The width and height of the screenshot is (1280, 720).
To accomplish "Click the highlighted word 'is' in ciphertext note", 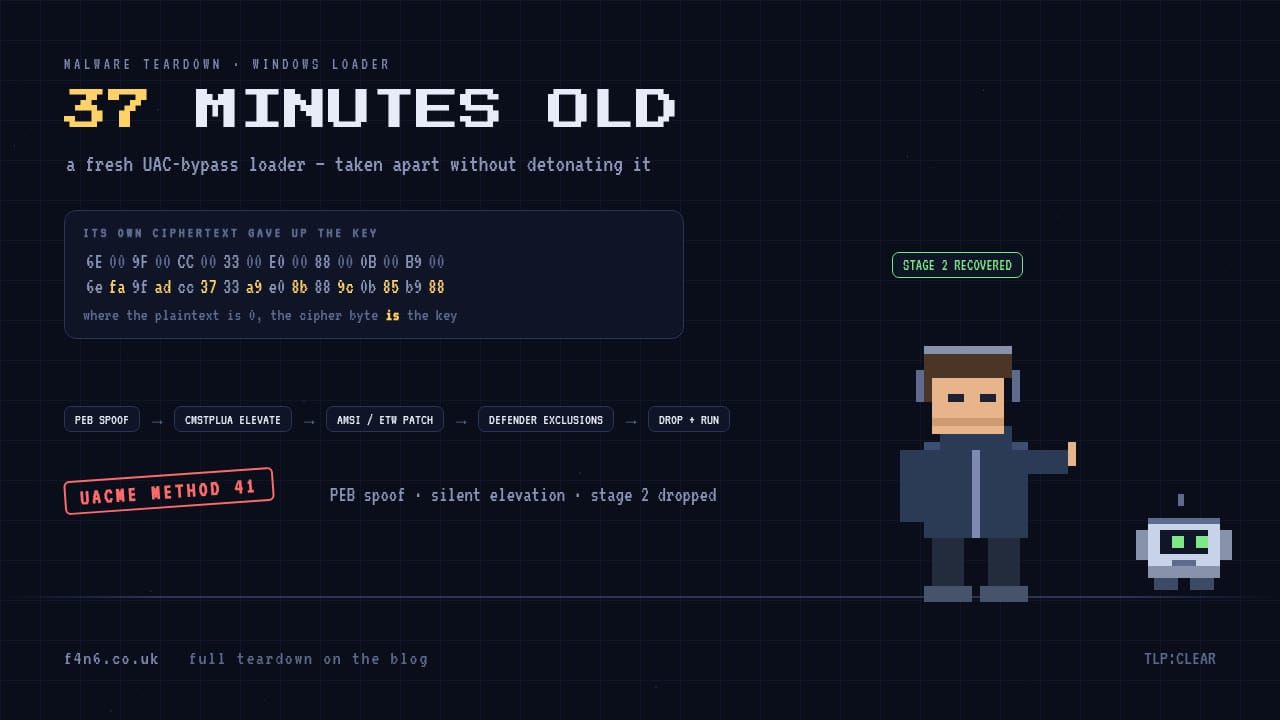I will (x=393, y=315).
